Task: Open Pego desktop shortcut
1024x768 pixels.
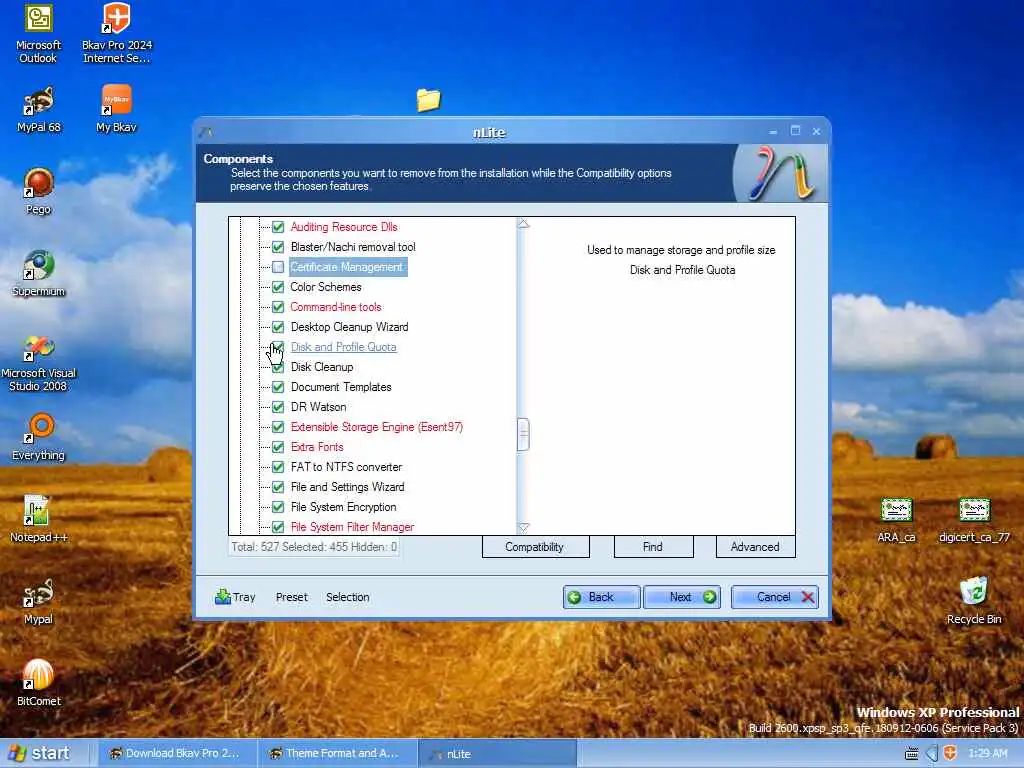Action: pyautogui.click(x=39, y=191)
